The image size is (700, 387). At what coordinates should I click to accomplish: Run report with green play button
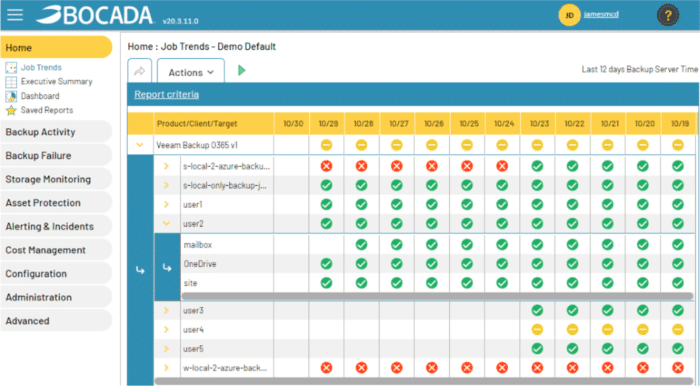pos(242,71)
